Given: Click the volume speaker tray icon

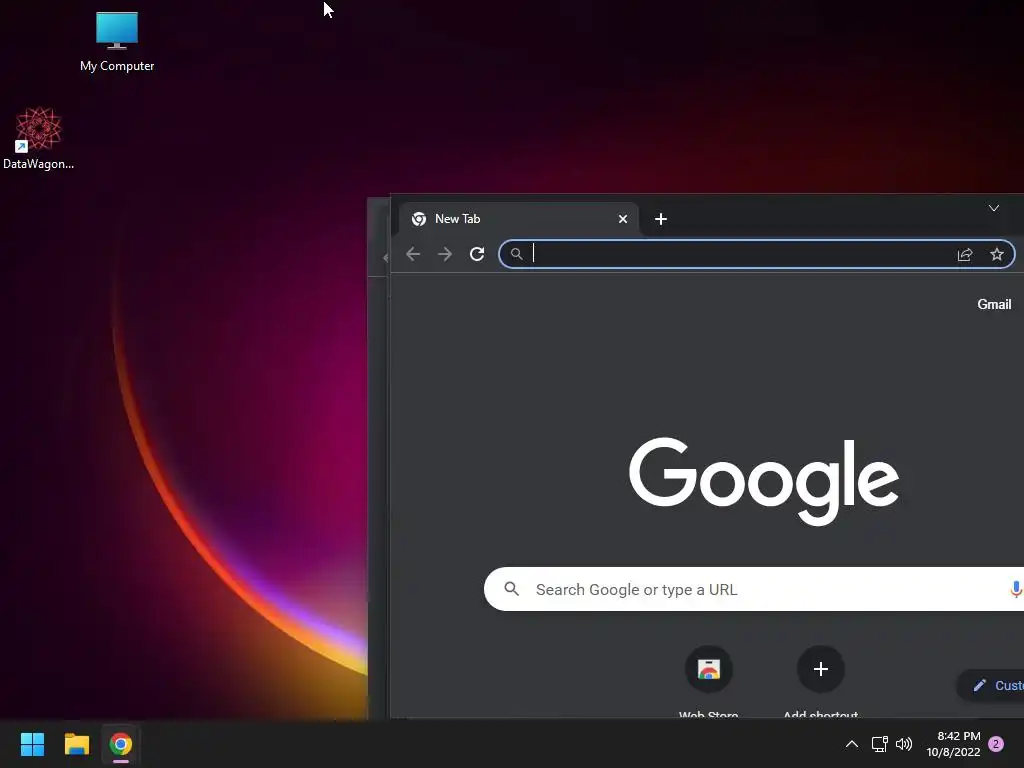Looking at the screenshot, I should 904,744.
